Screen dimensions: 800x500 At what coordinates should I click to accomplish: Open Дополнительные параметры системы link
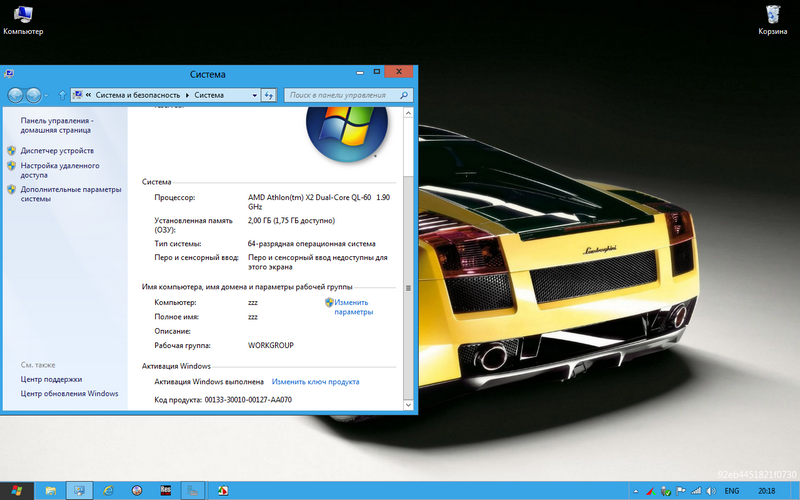pos(71,194)
